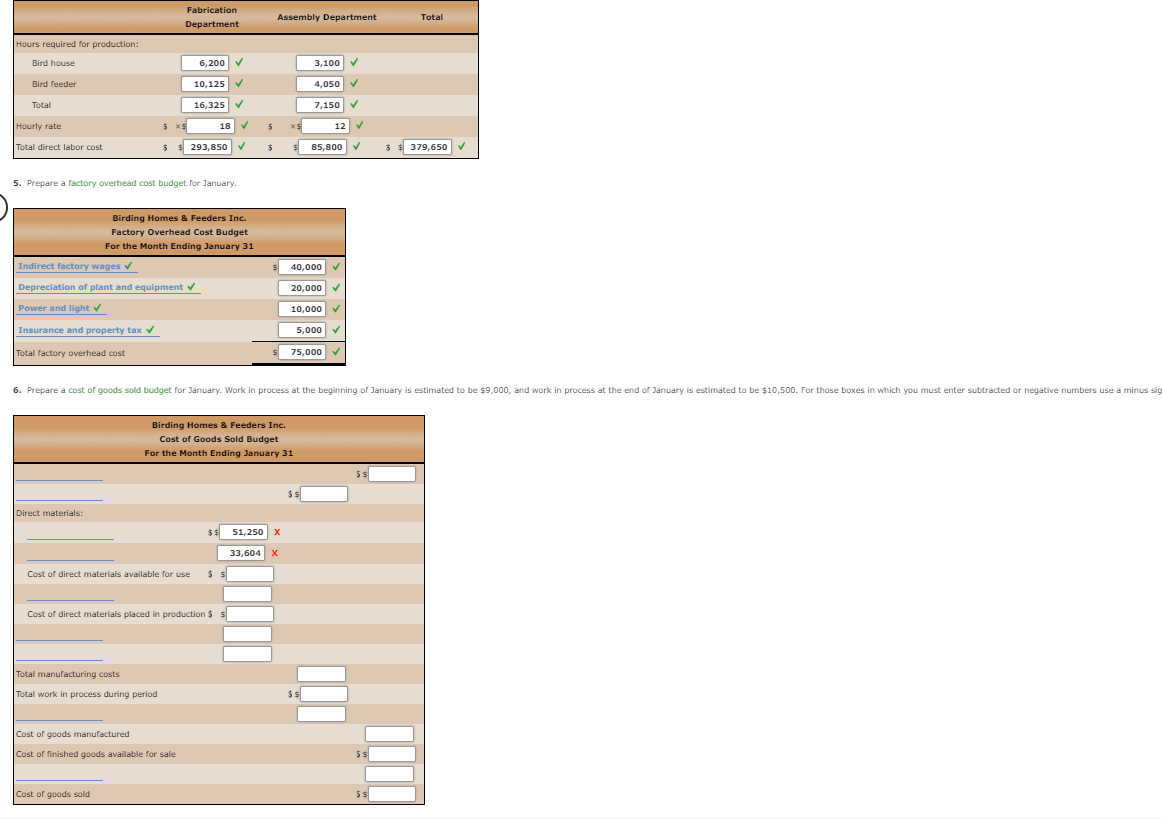Viewport: 1162px width, 819px height.
Task: Click depreciation amount field 20,000
Action: (302, 288)
